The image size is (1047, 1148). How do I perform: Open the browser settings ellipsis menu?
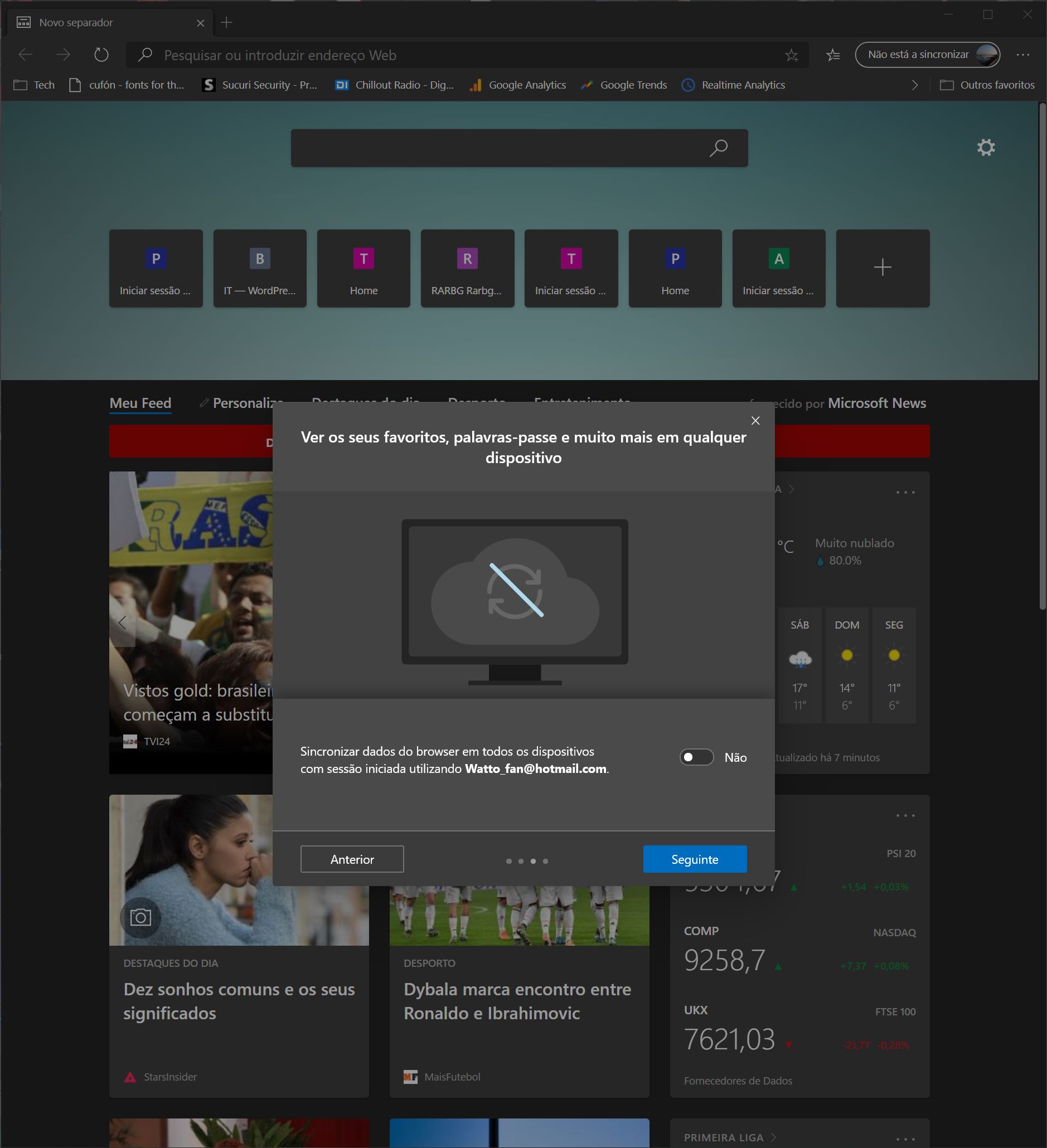pyautogui.click(x=1023, y=55)
